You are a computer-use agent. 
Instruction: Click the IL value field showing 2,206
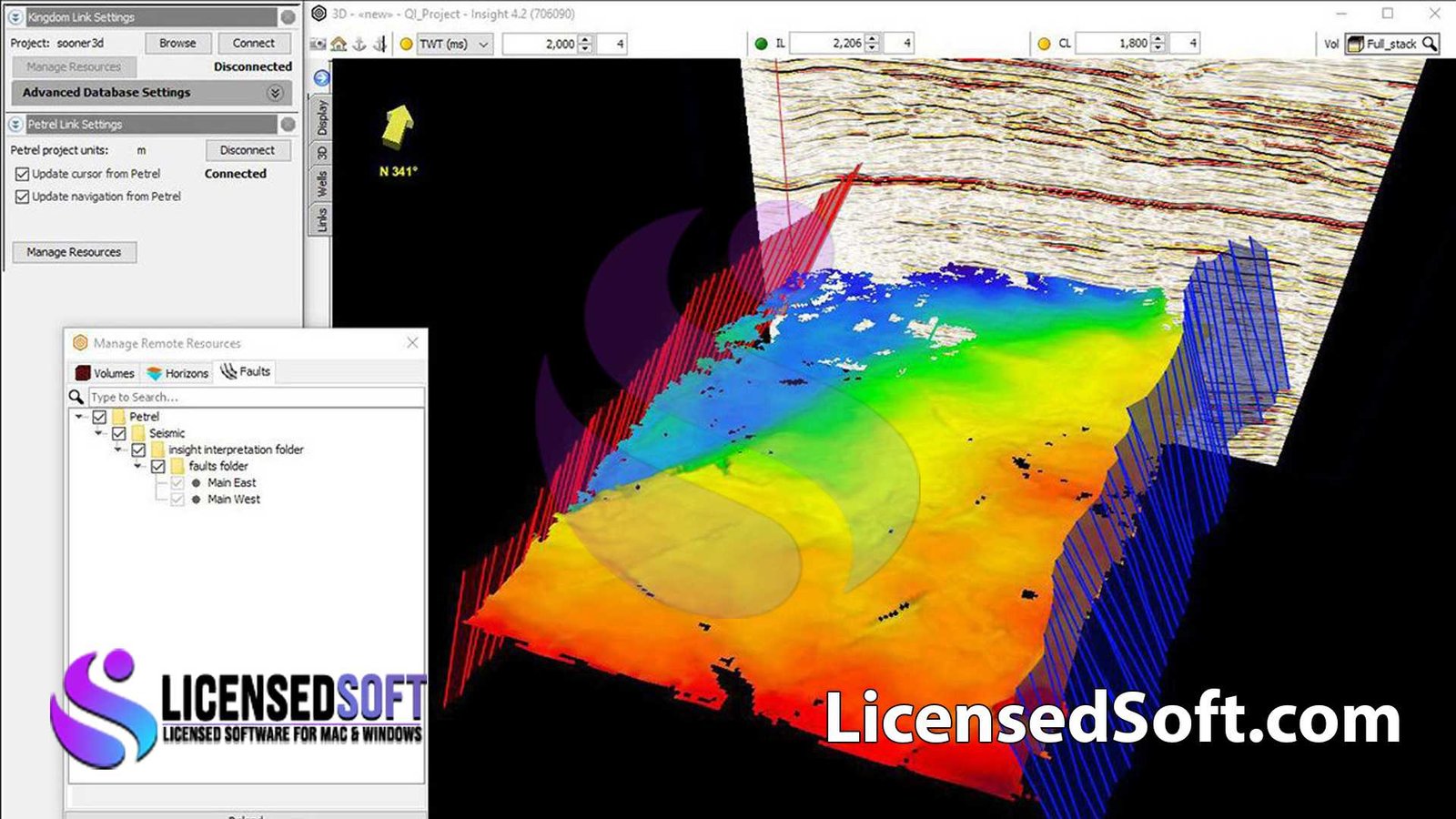coord(828,44)
